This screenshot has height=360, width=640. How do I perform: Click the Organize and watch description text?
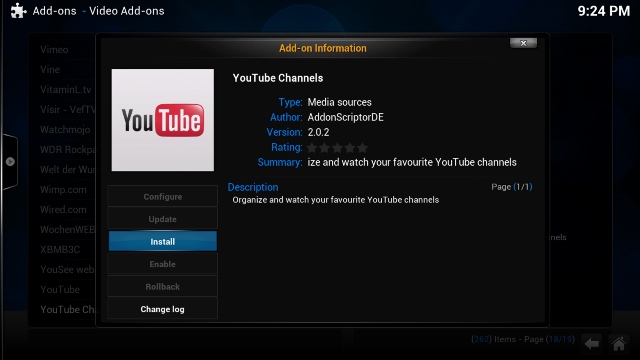point(336,200)
